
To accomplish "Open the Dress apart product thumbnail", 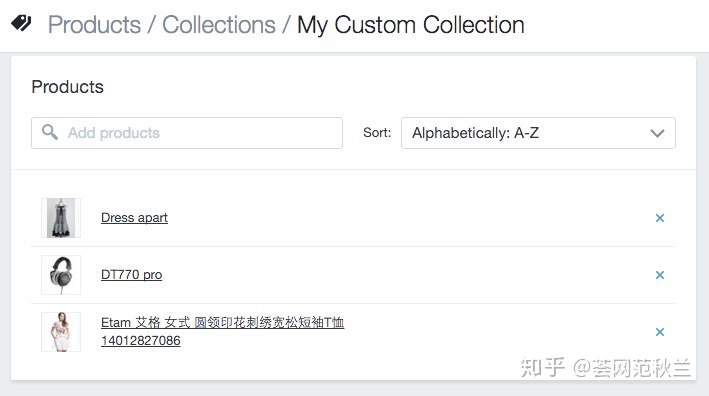I will pyautogui.click(x=61, y=218).
